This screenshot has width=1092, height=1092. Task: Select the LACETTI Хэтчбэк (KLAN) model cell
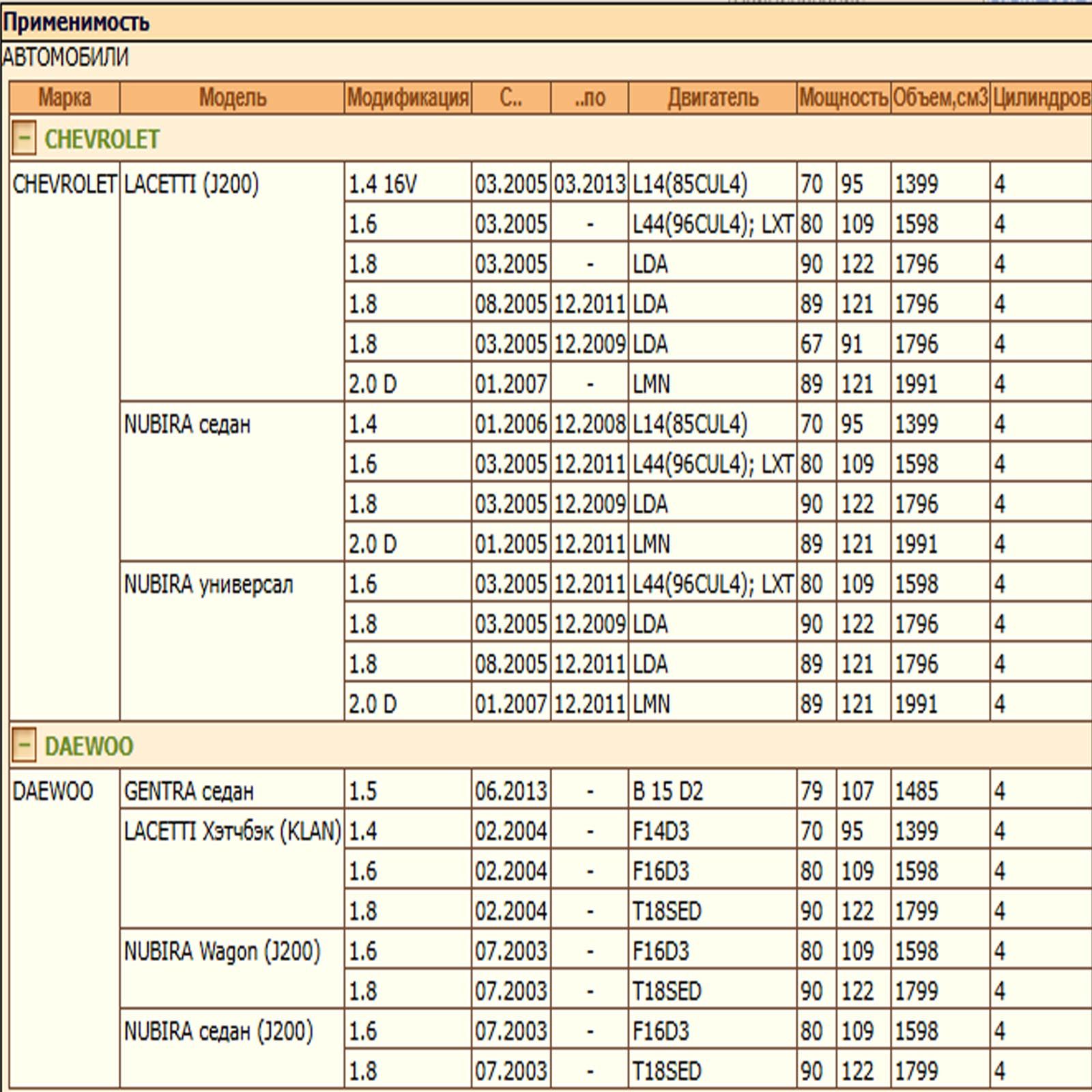(232, 831)
